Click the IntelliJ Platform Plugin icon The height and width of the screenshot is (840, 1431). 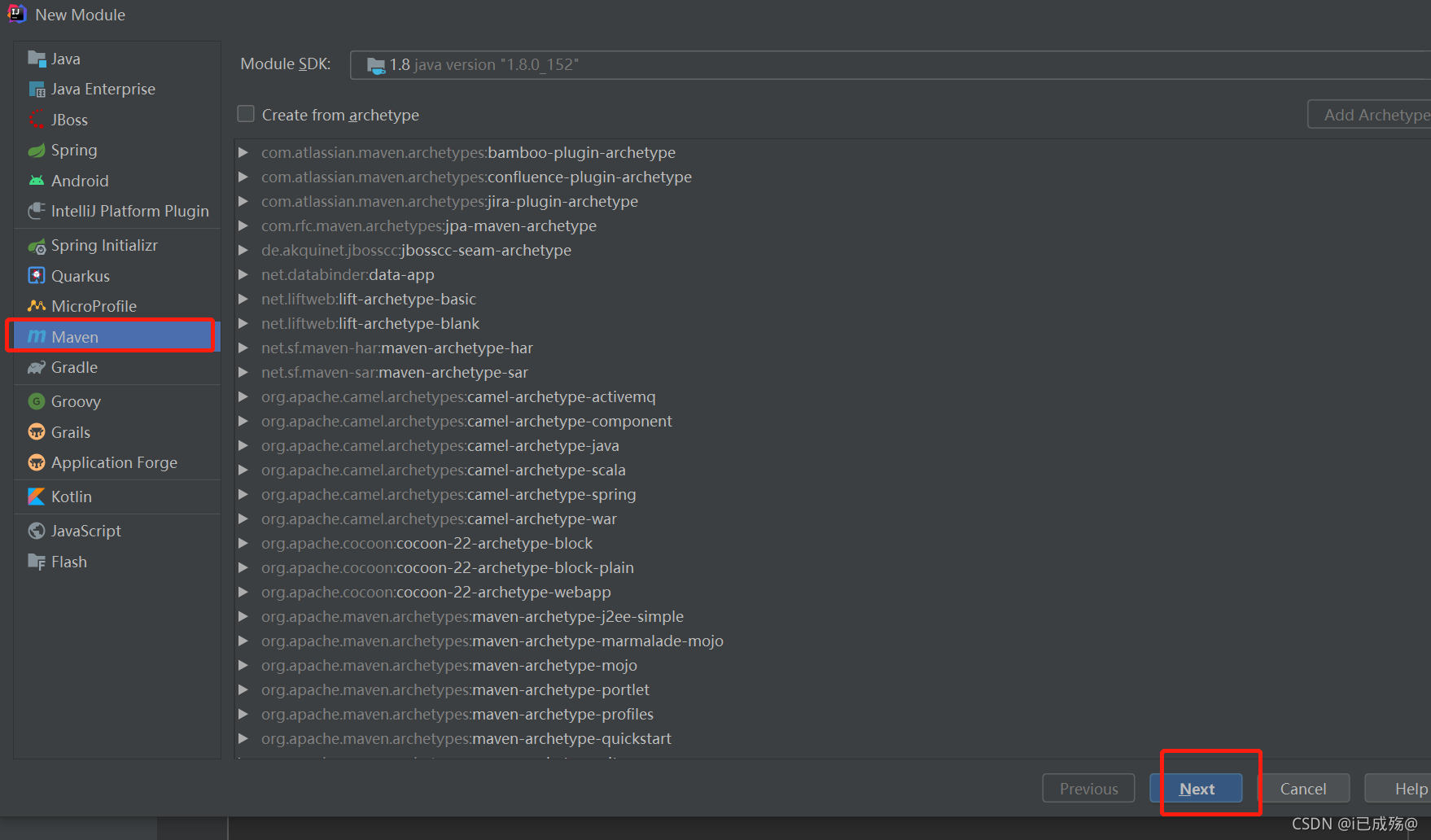click(37, 211)
